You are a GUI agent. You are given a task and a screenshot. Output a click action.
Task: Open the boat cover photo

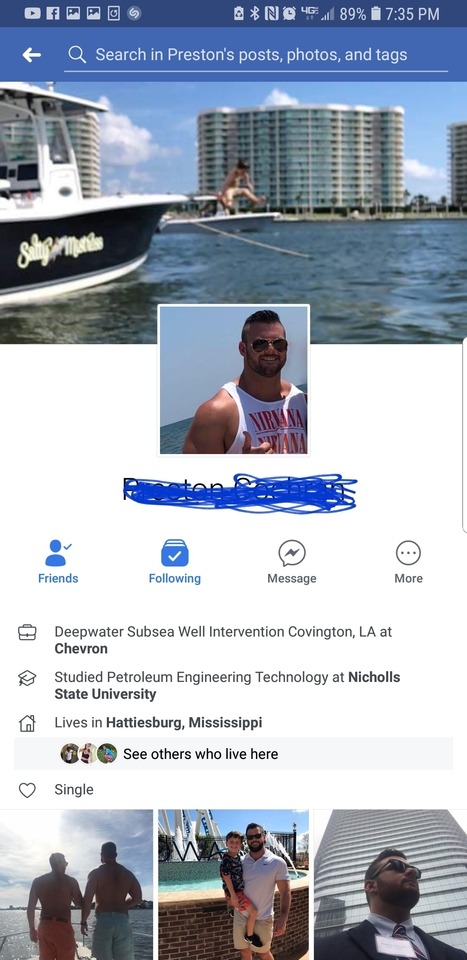coord(233,212)
